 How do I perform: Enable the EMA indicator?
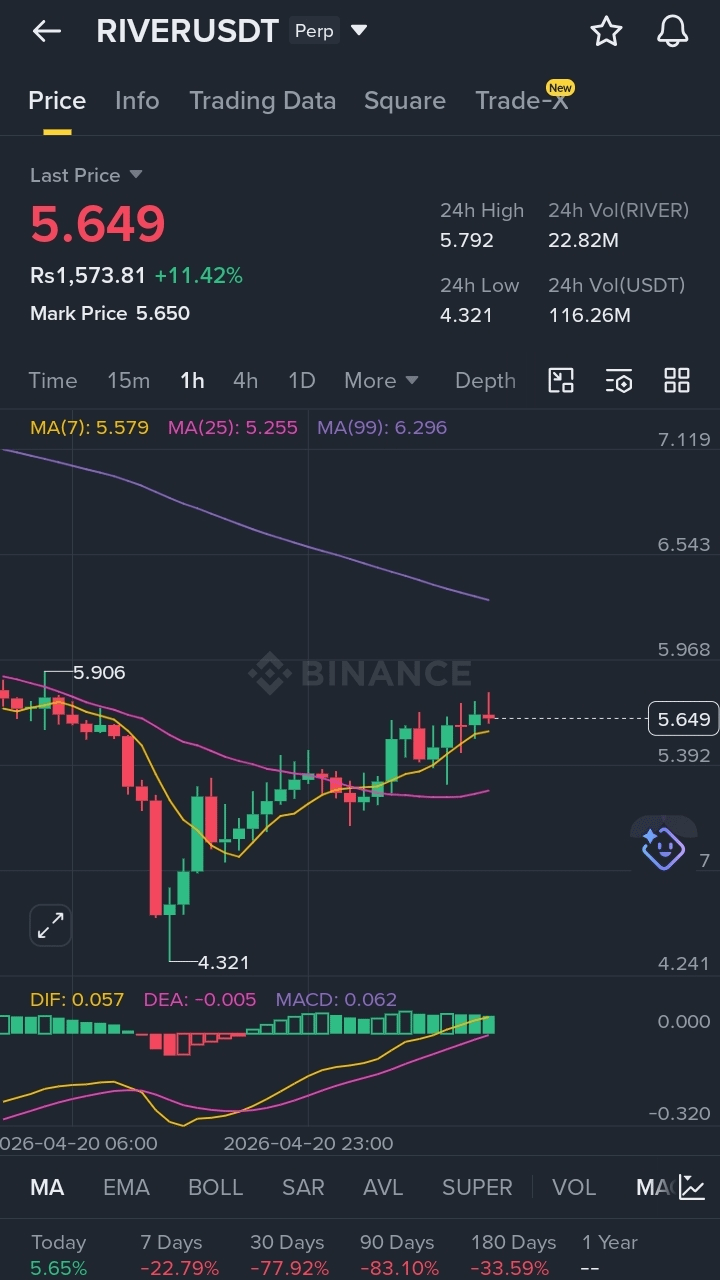pyautogui.click(x=126, y=1188)
